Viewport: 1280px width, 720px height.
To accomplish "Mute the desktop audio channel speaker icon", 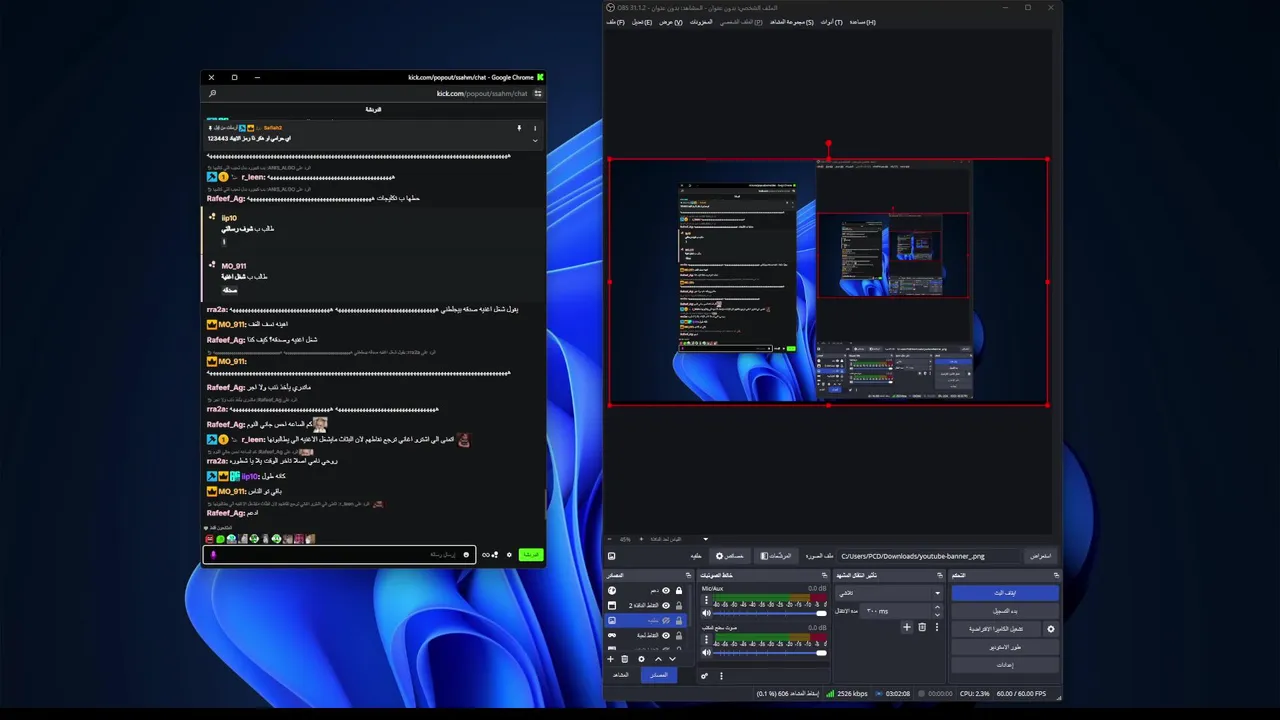I will 706,653.
